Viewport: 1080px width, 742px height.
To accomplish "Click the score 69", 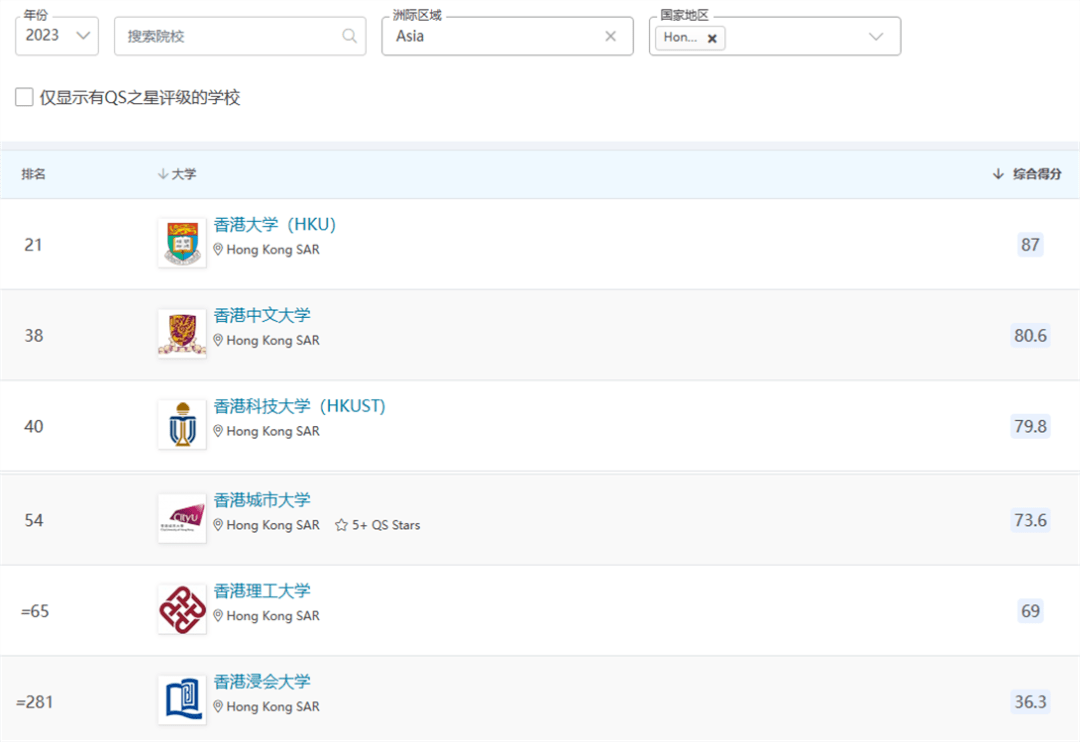I will click(x=1030, y=611).
